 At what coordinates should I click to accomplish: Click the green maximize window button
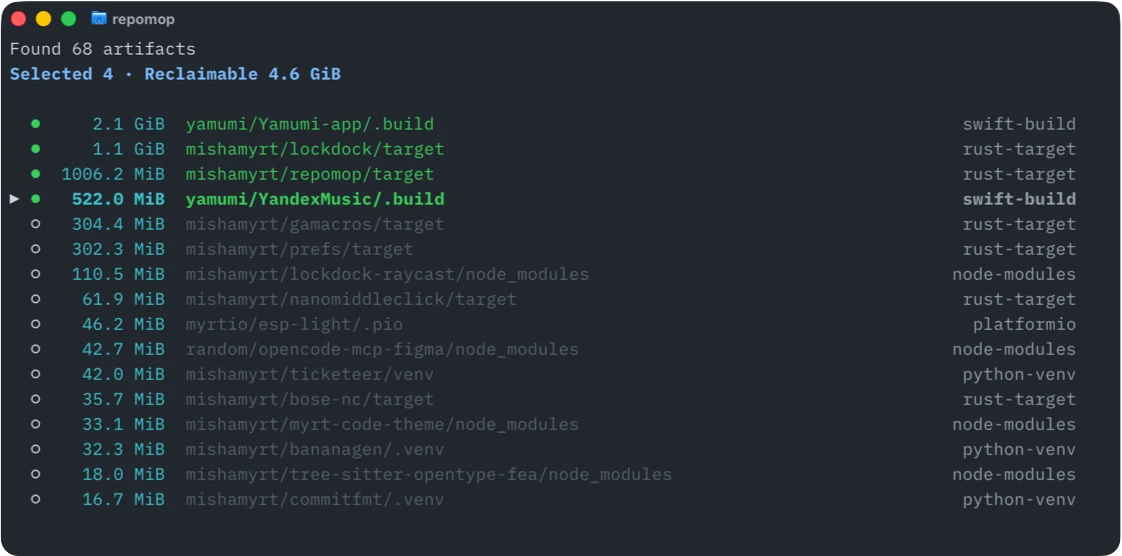pos(69,19)
